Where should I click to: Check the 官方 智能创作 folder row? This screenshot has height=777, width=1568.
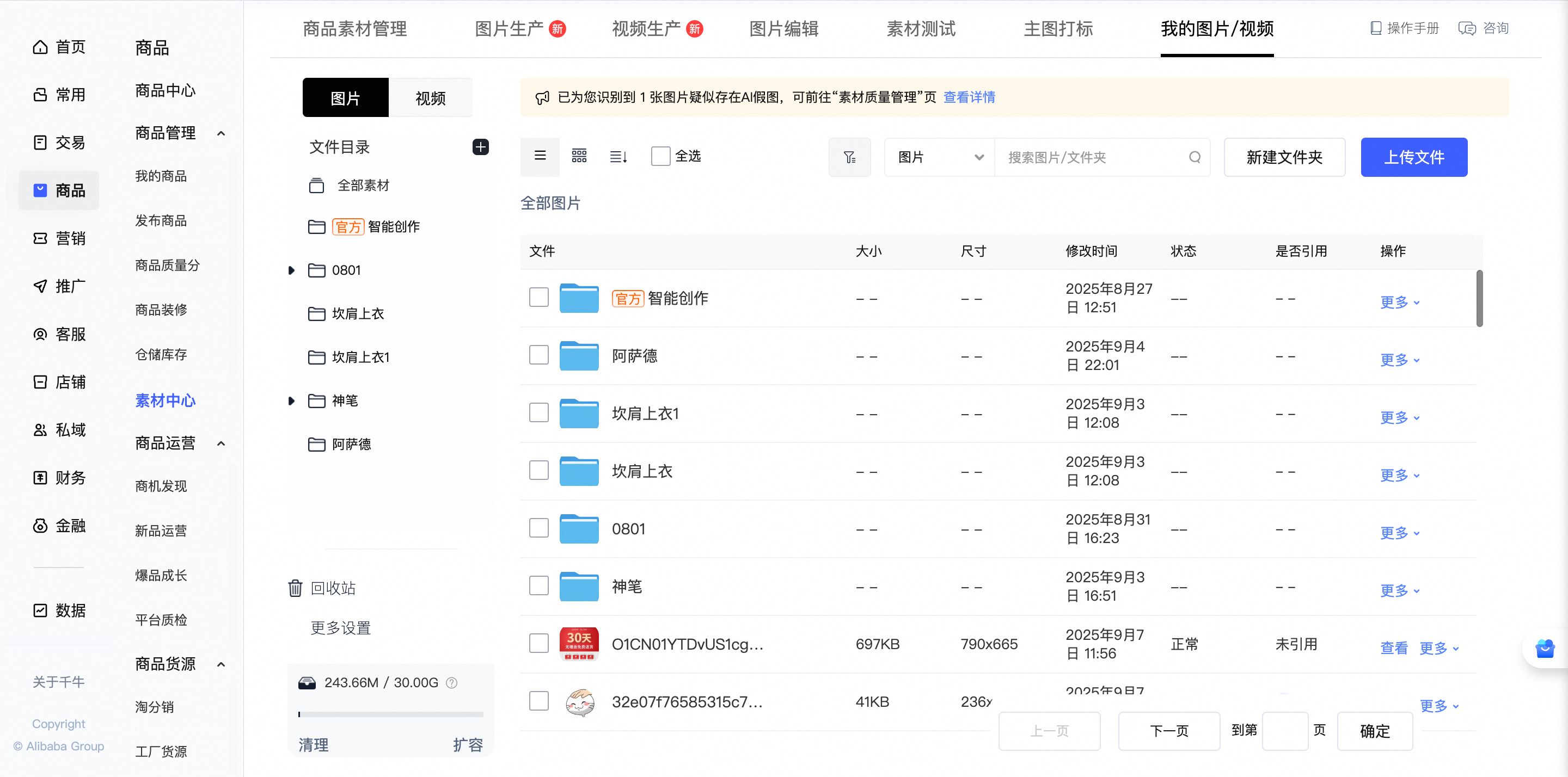[x=538, y=298]
